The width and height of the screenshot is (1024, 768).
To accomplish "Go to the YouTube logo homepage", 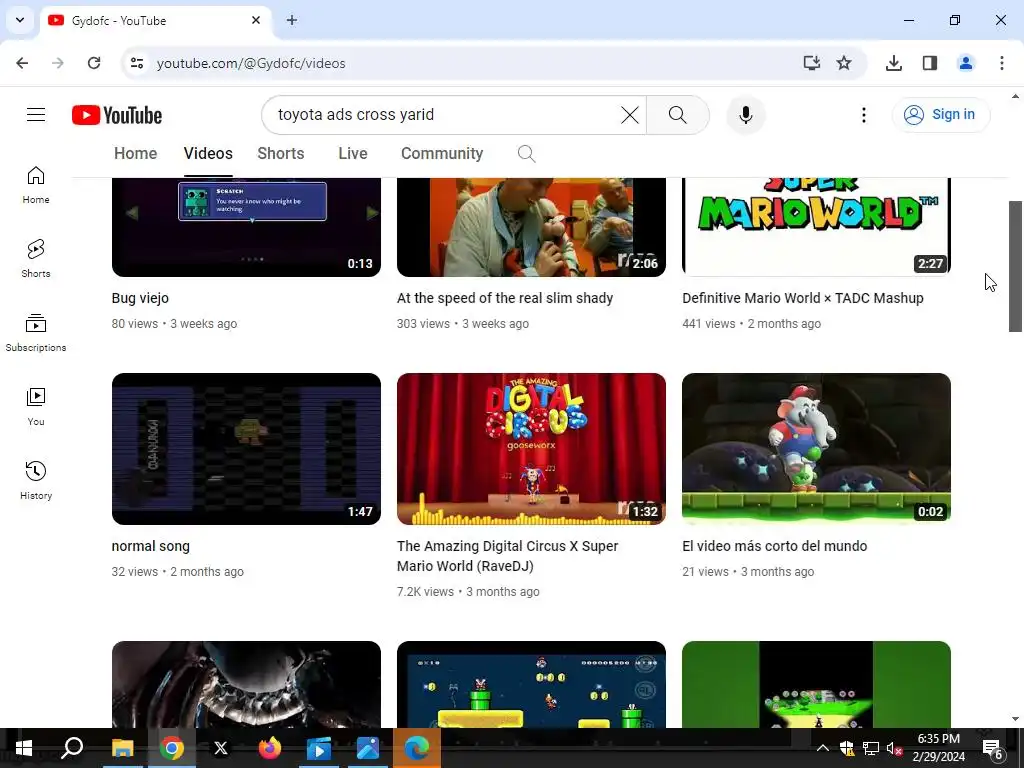I will 117,115.
